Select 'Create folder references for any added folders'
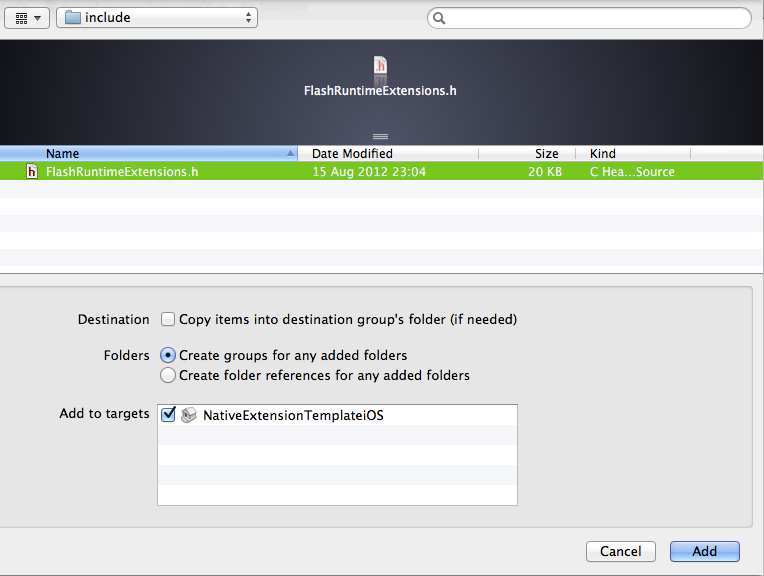Image resolution: width=764 pixels, height=576 pixels. (168, 375)
